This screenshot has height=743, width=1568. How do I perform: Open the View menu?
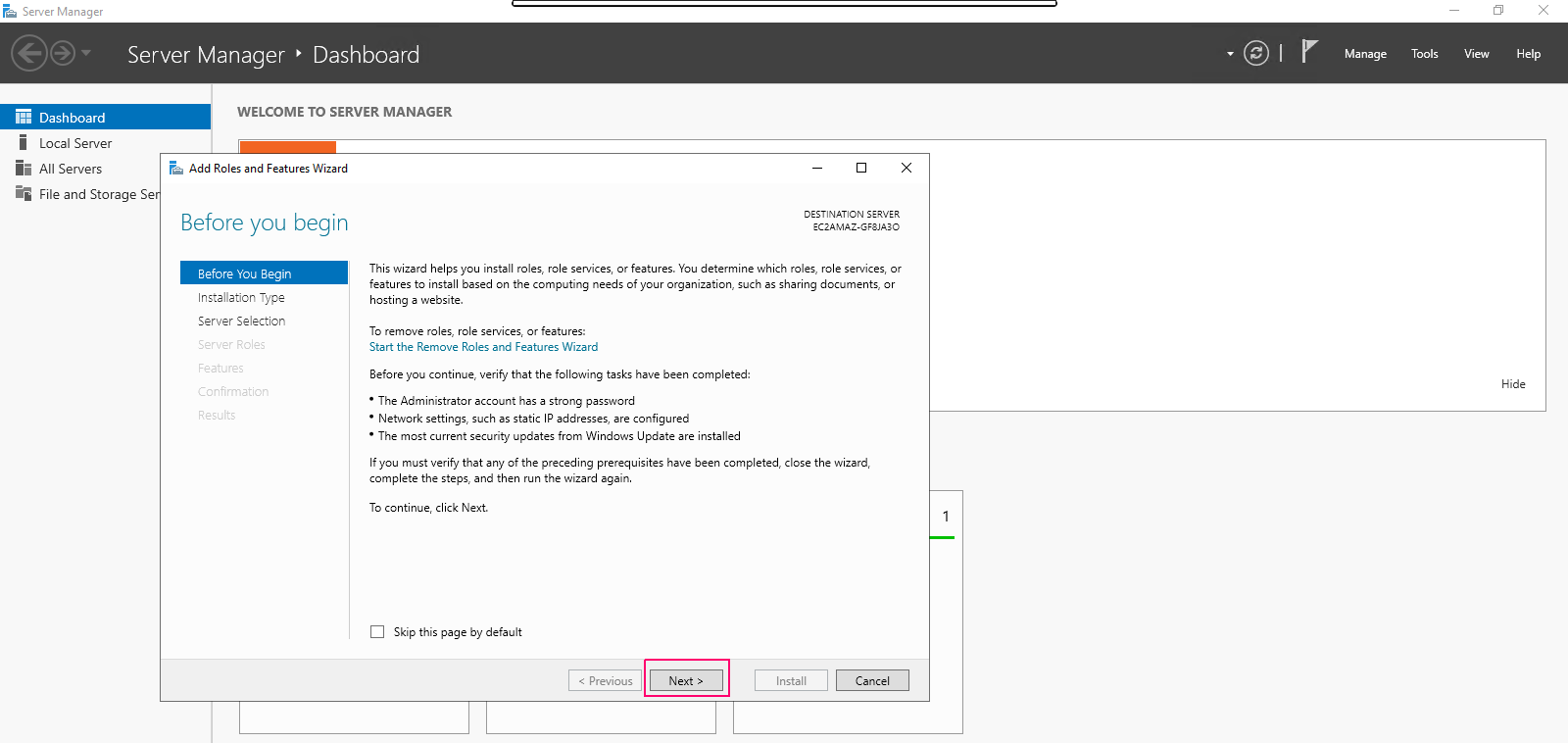point(1477,54)
